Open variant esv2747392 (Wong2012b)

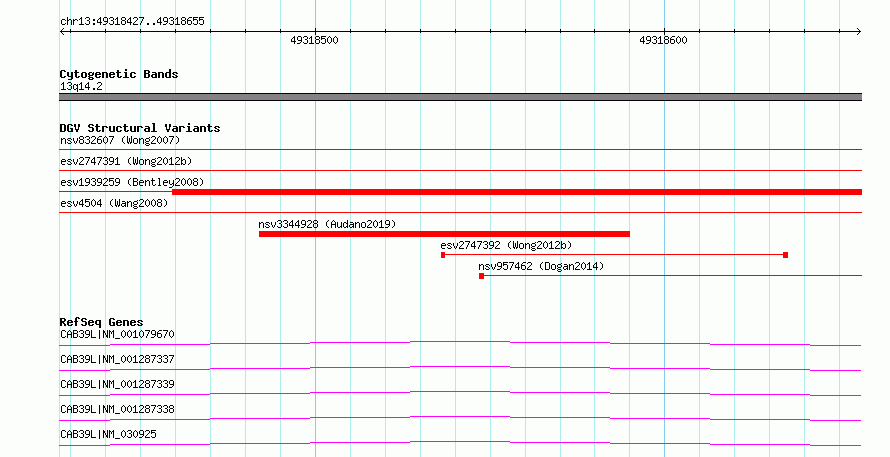(506, 245)
